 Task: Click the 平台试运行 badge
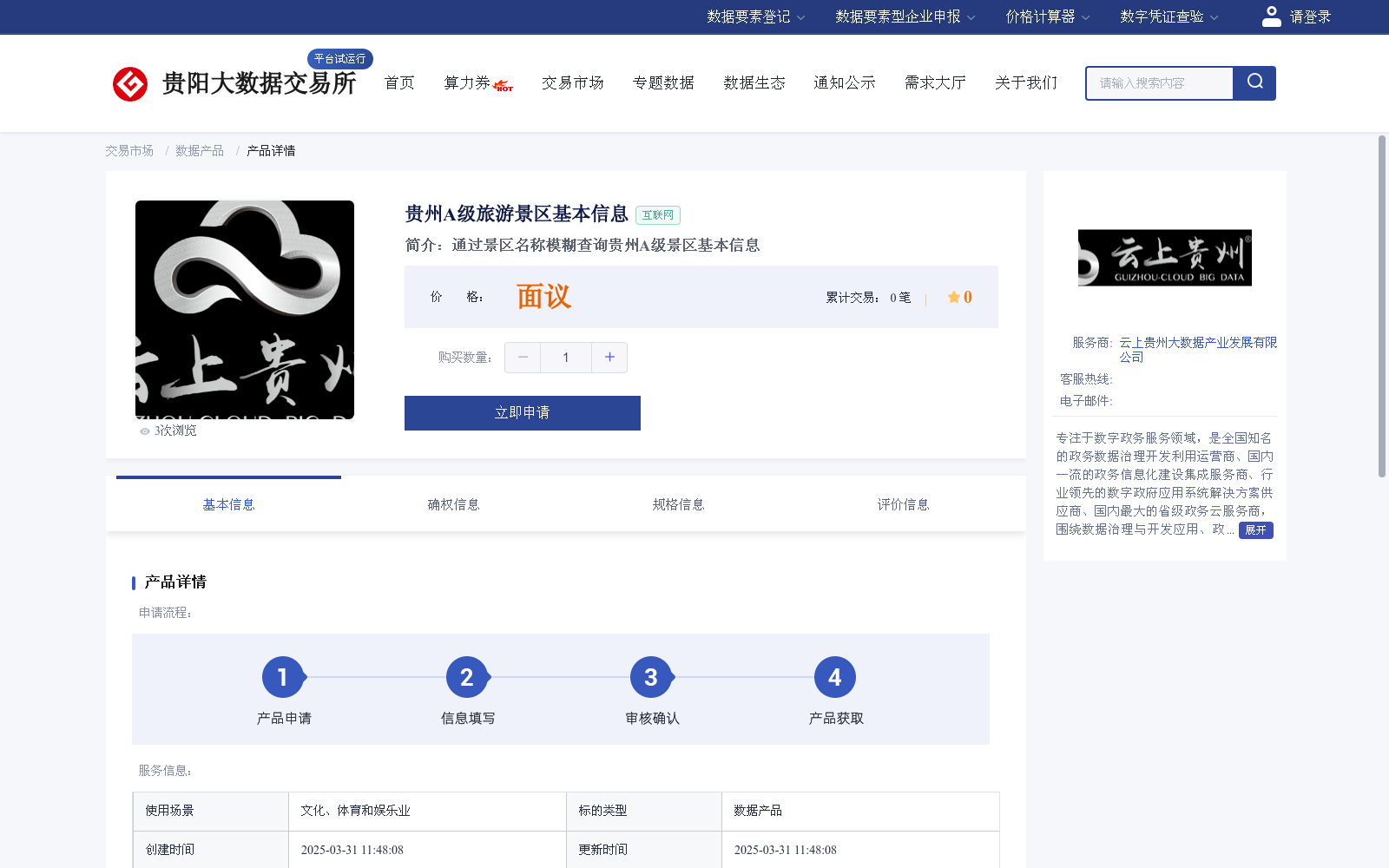tap(340, 58)
